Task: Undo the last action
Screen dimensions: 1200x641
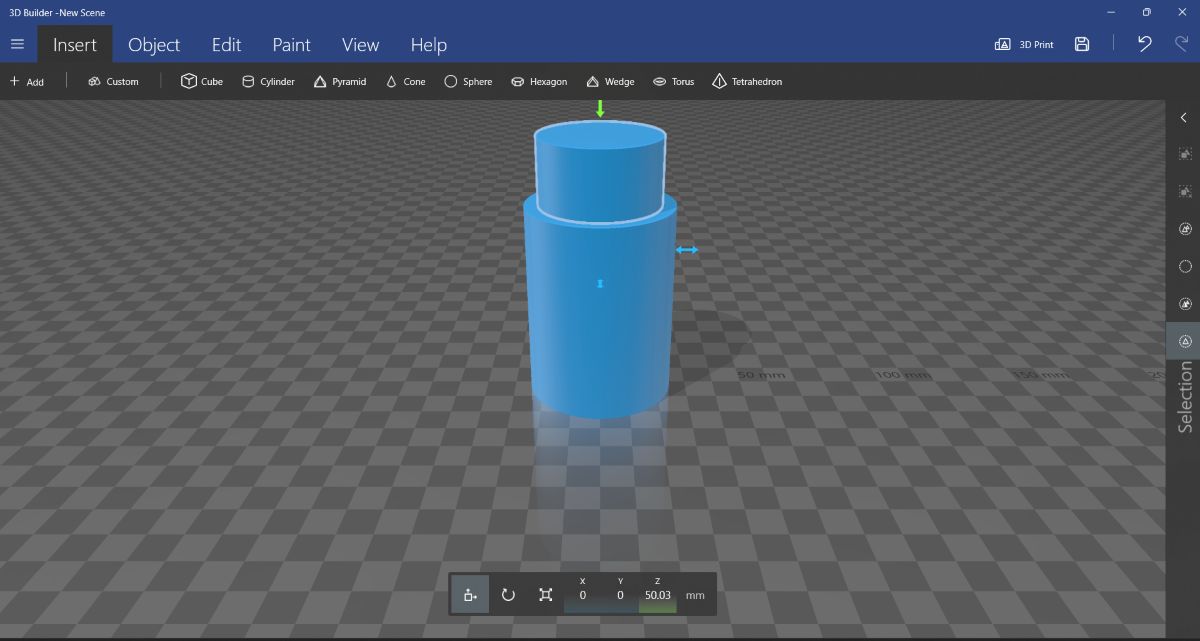Action: coord(1143,44)
